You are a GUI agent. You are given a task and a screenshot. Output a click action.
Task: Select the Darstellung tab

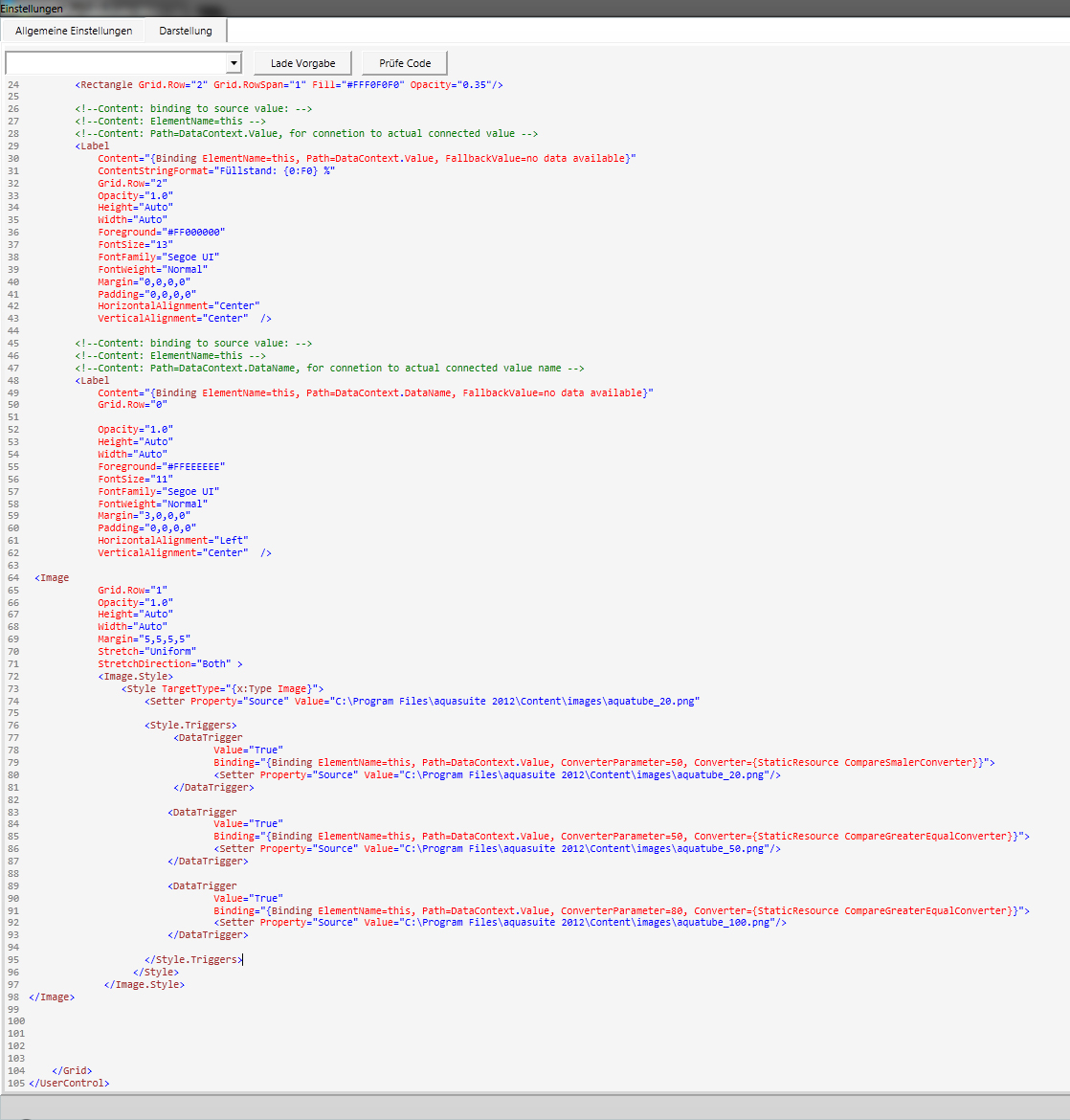(x=186, y=31)
